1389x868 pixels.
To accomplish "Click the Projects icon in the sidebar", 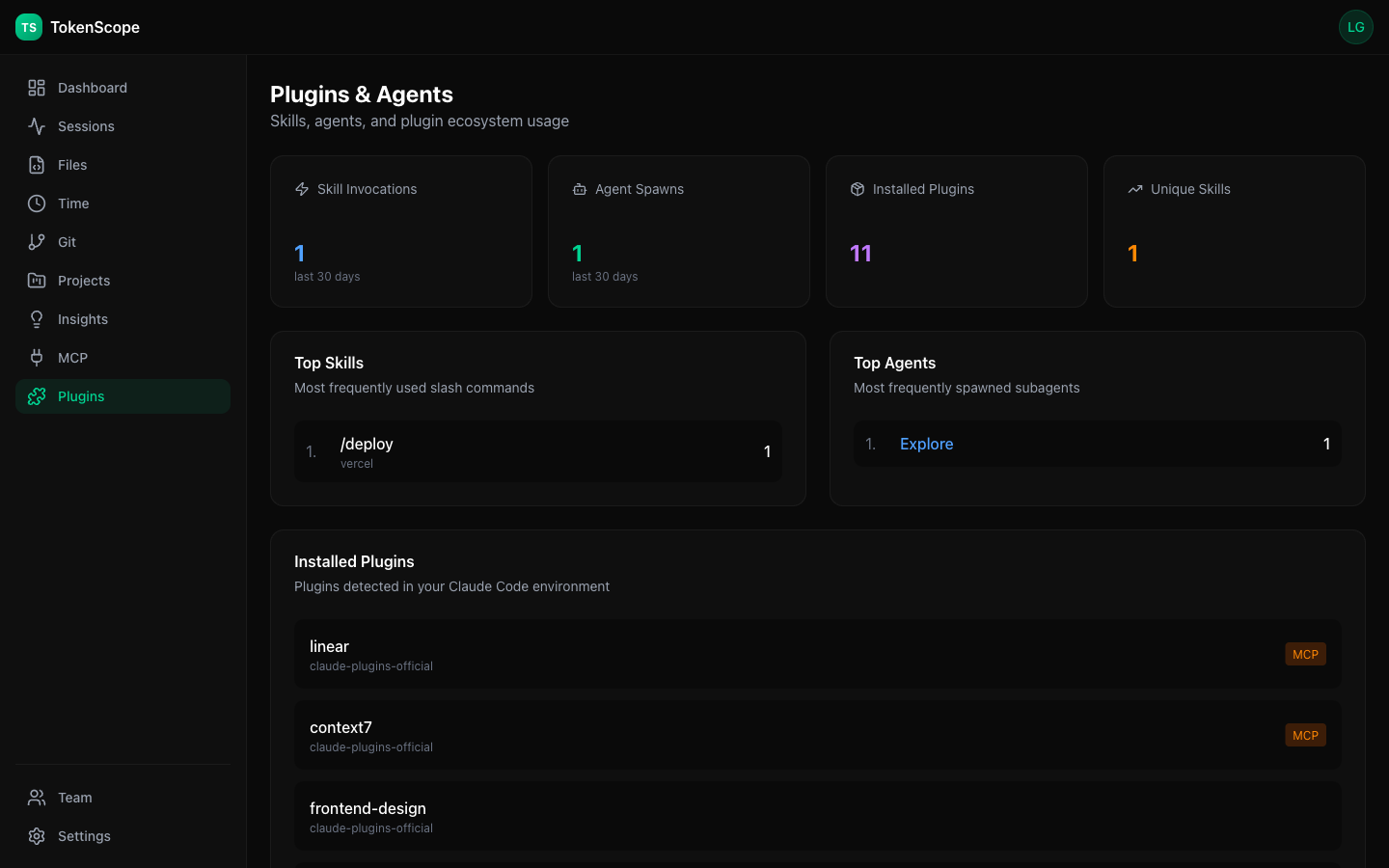I will coord(37,280).
